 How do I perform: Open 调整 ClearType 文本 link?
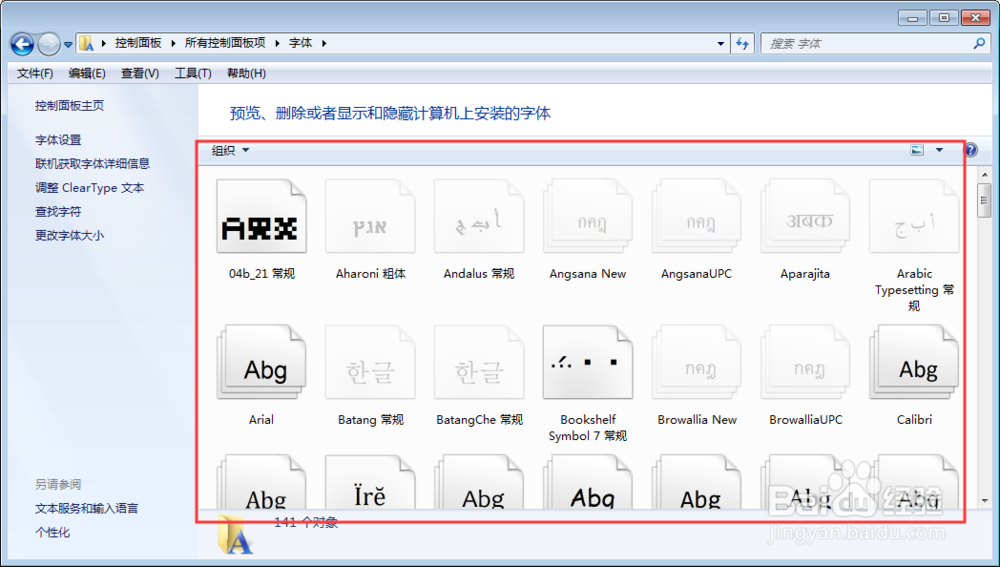pos(89,188)
